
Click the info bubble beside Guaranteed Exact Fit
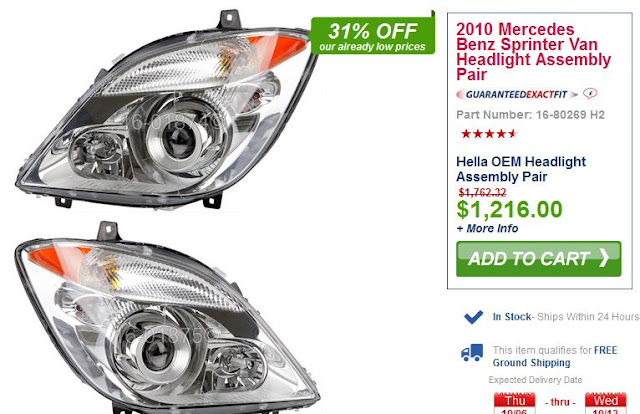click(590, 93)
